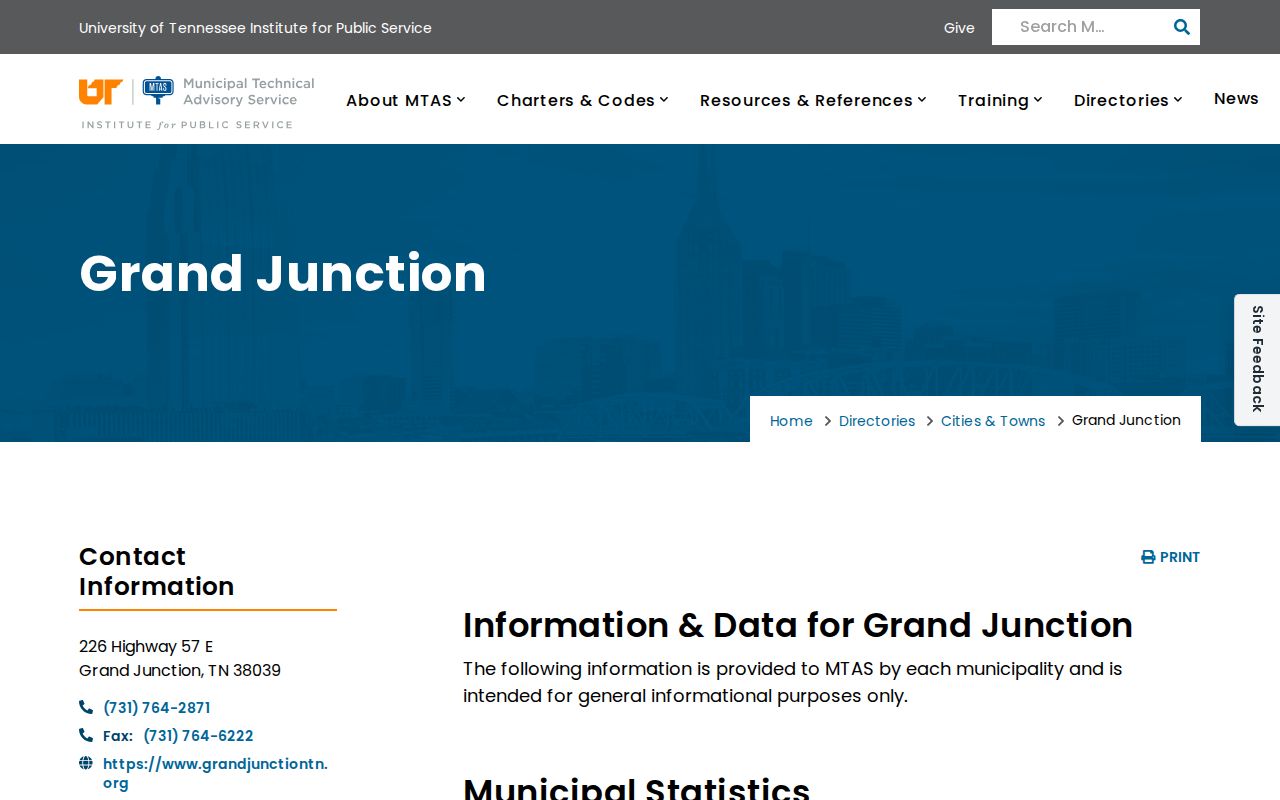Click the globe icon beside website link
1280x800 pixels.
86,763
